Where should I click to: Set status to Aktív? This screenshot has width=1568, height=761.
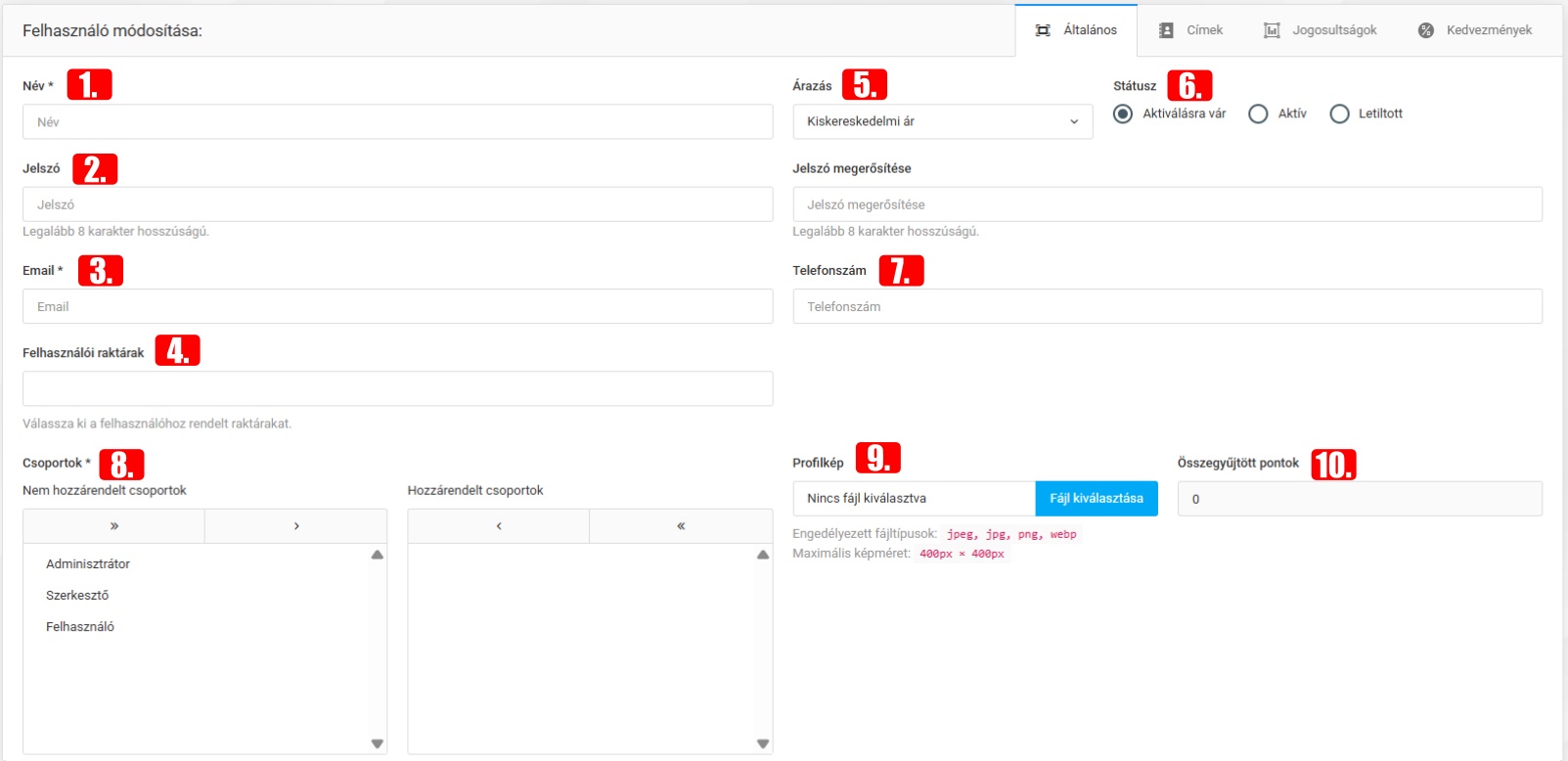(x=1258, y=113)
